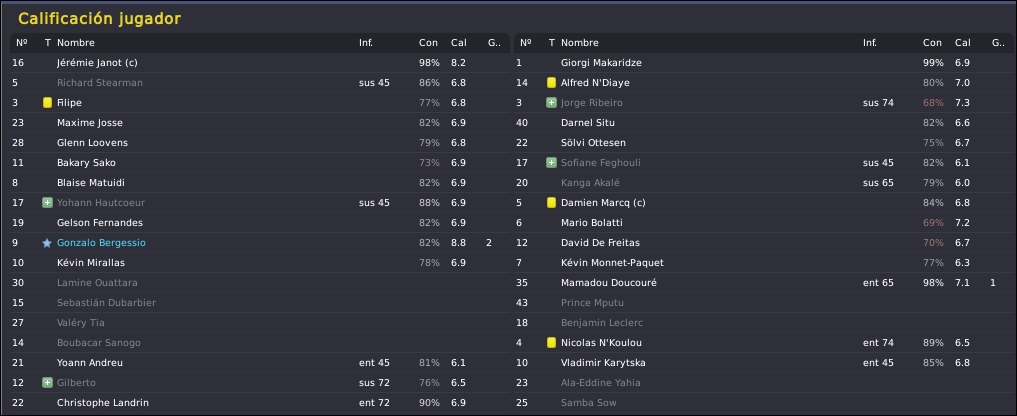Image resolution: width=1017 pixels, height=416 pixels.
Task: Sort right table by Con column header
Action: (932, 43)
